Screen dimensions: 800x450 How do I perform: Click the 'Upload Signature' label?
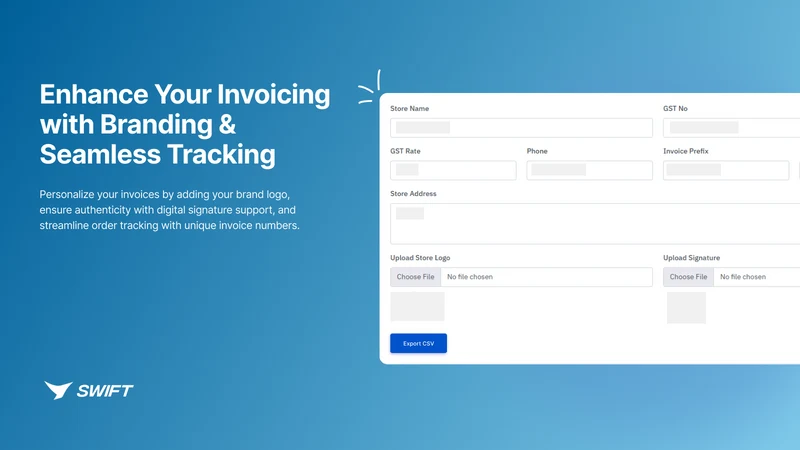pos(691,258)
